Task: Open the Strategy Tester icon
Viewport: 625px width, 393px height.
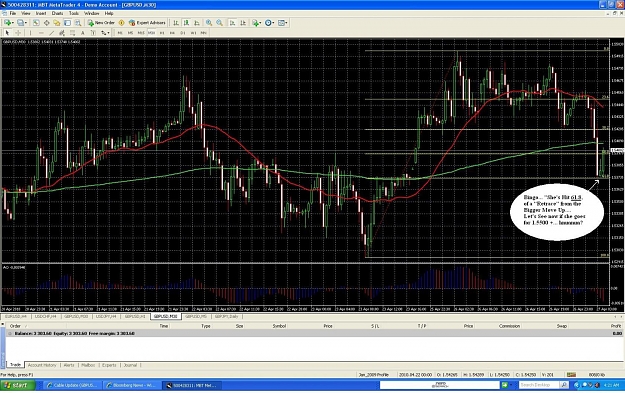Action: click(x=78, y=23)
